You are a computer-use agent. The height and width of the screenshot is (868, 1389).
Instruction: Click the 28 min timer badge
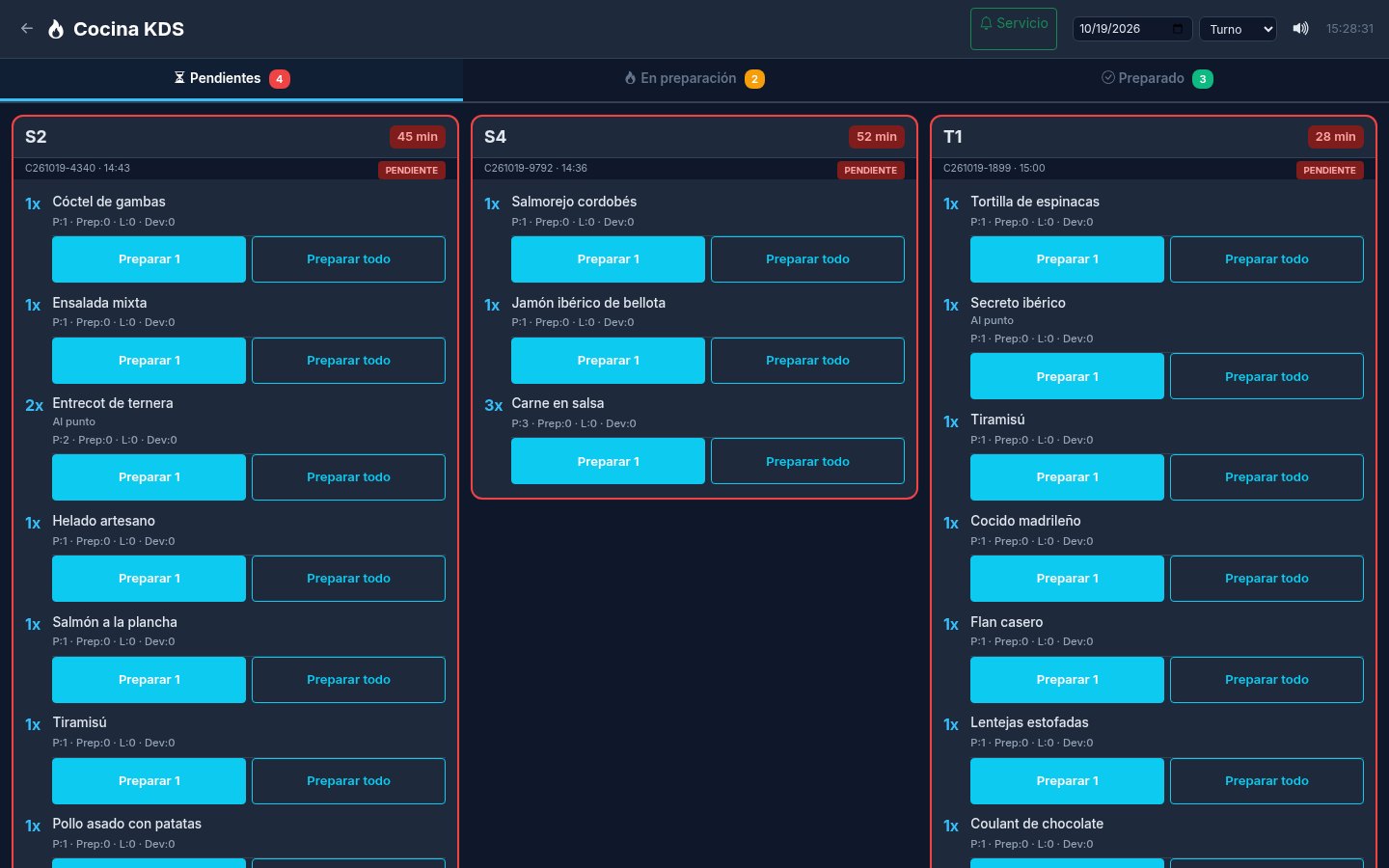(1336, 137)
